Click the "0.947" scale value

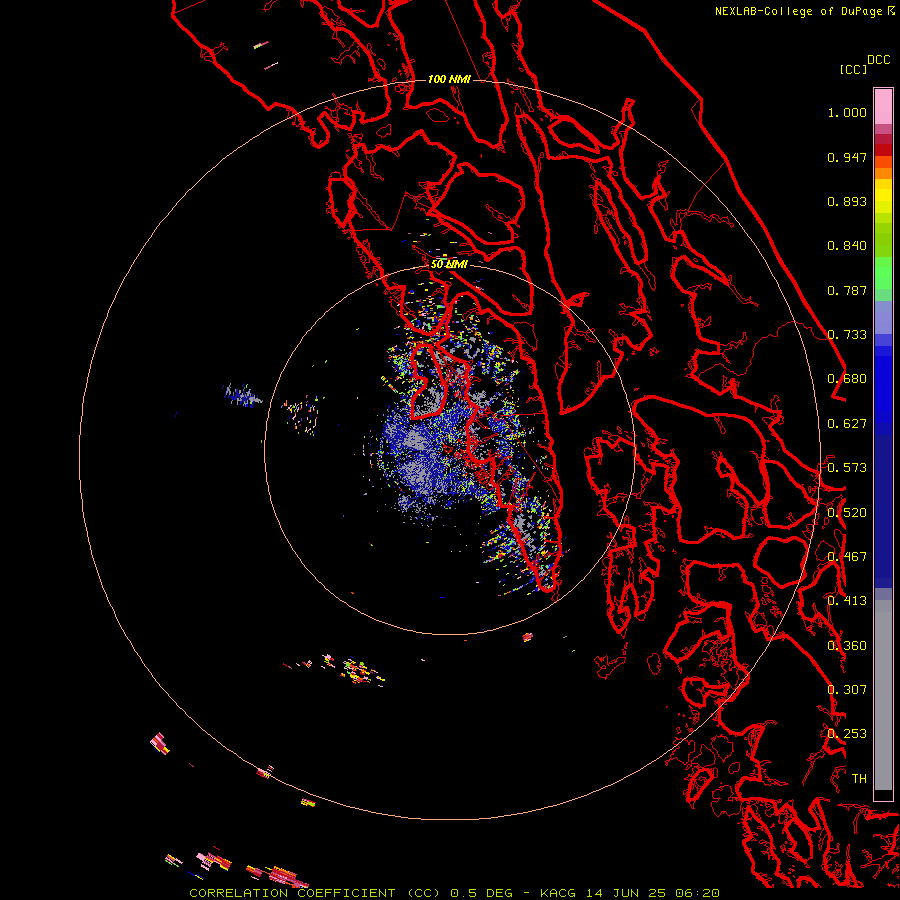(847, 157)
